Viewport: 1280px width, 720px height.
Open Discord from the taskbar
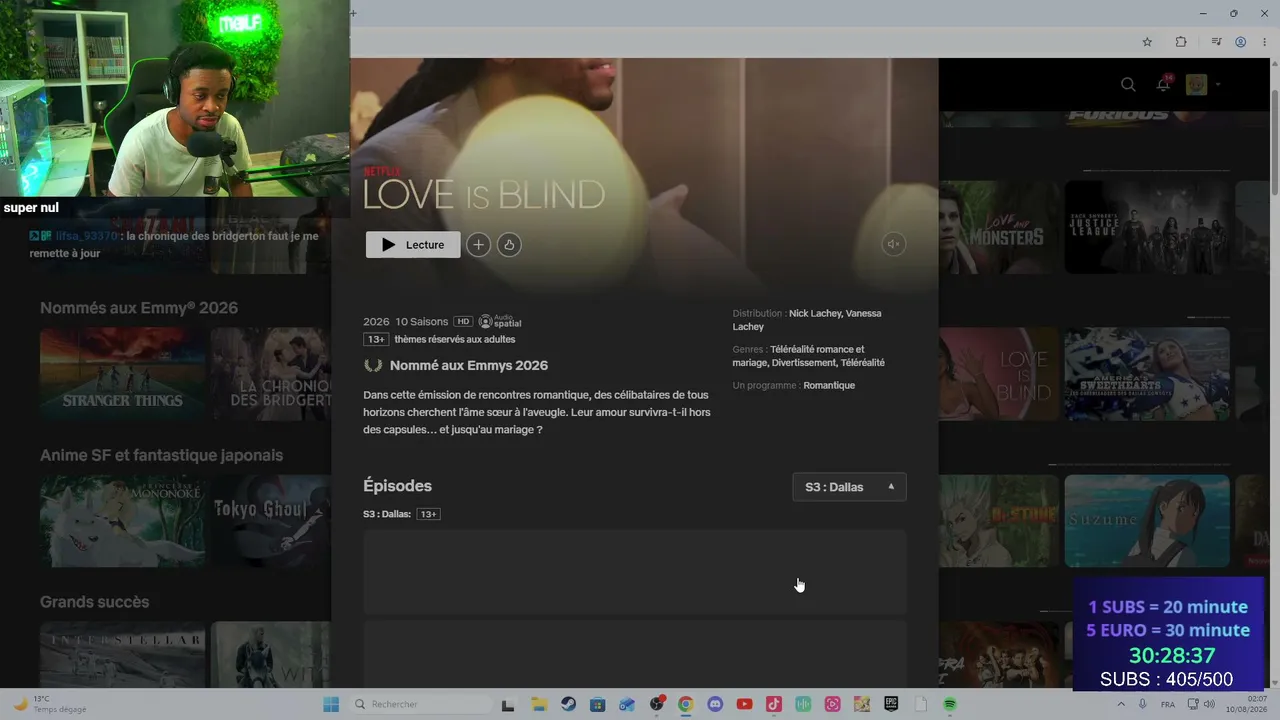click(715, 704)
